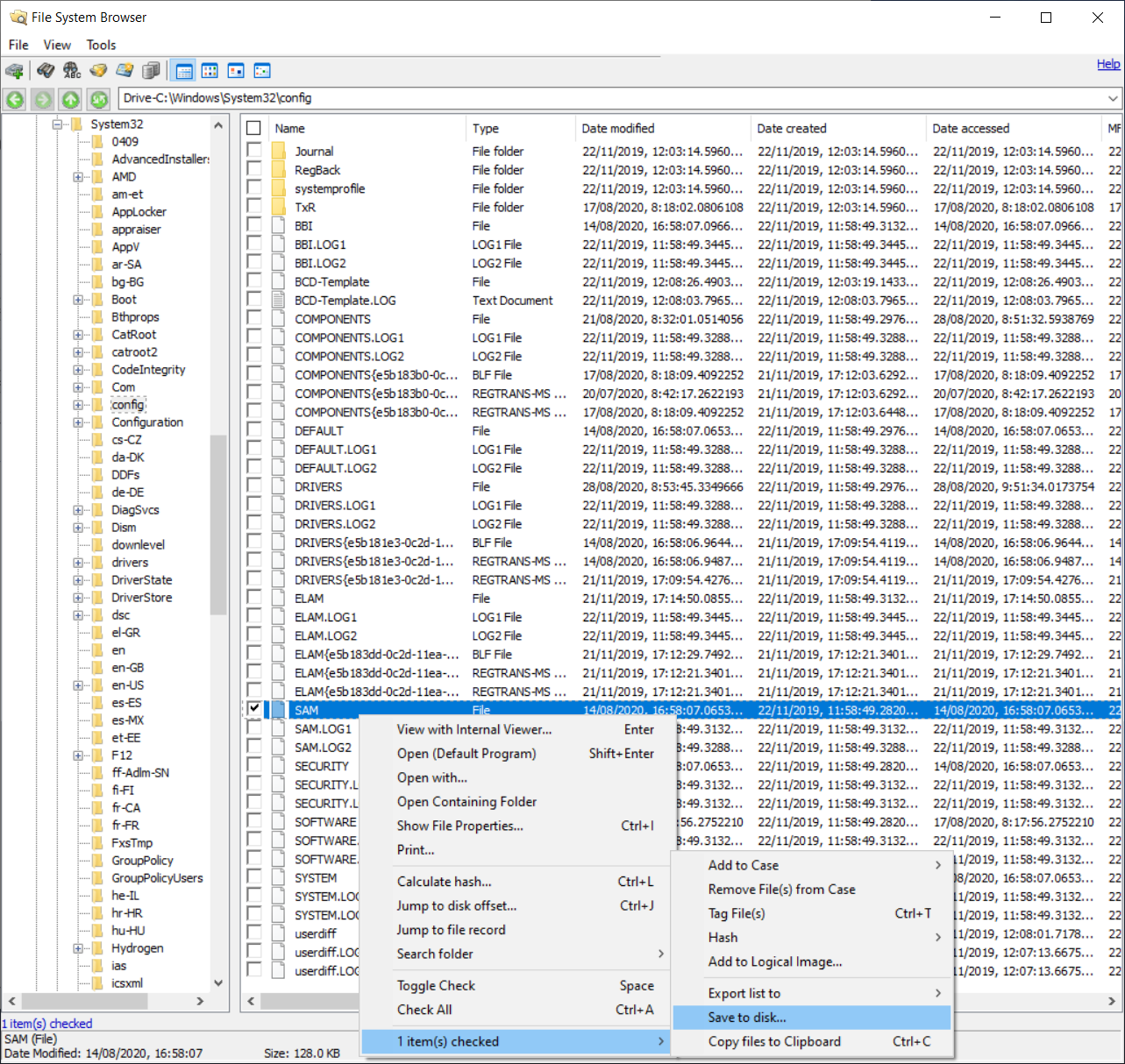Image resolution: width=1125 pixels, height=1064 pixels.
Task: Sort by Date accessed column header
Action: click(1014, 128)
